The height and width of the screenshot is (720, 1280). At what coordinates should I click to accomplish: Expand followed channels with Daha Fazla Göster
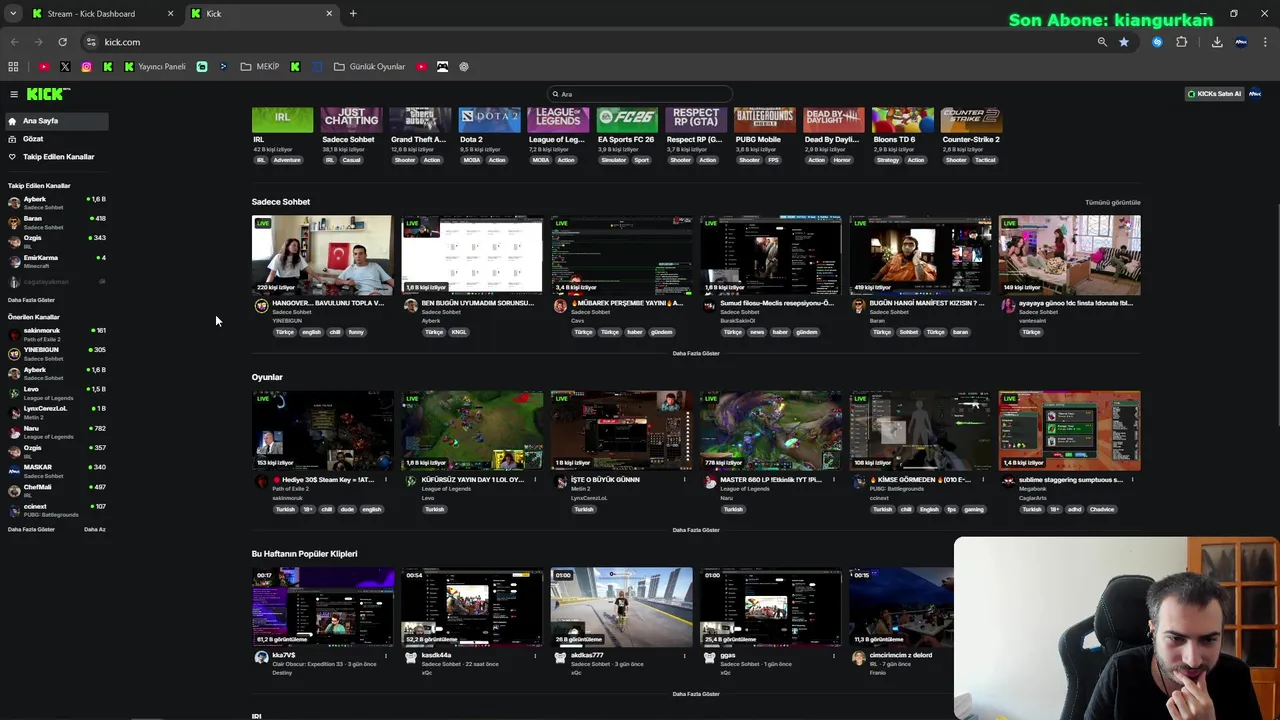pos(31,300)
